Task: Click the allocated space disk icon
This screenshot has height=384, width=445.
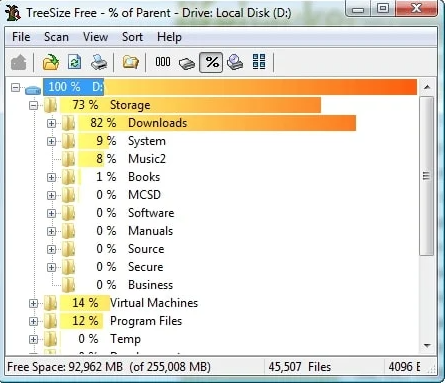Action: (x=235, y=62)
